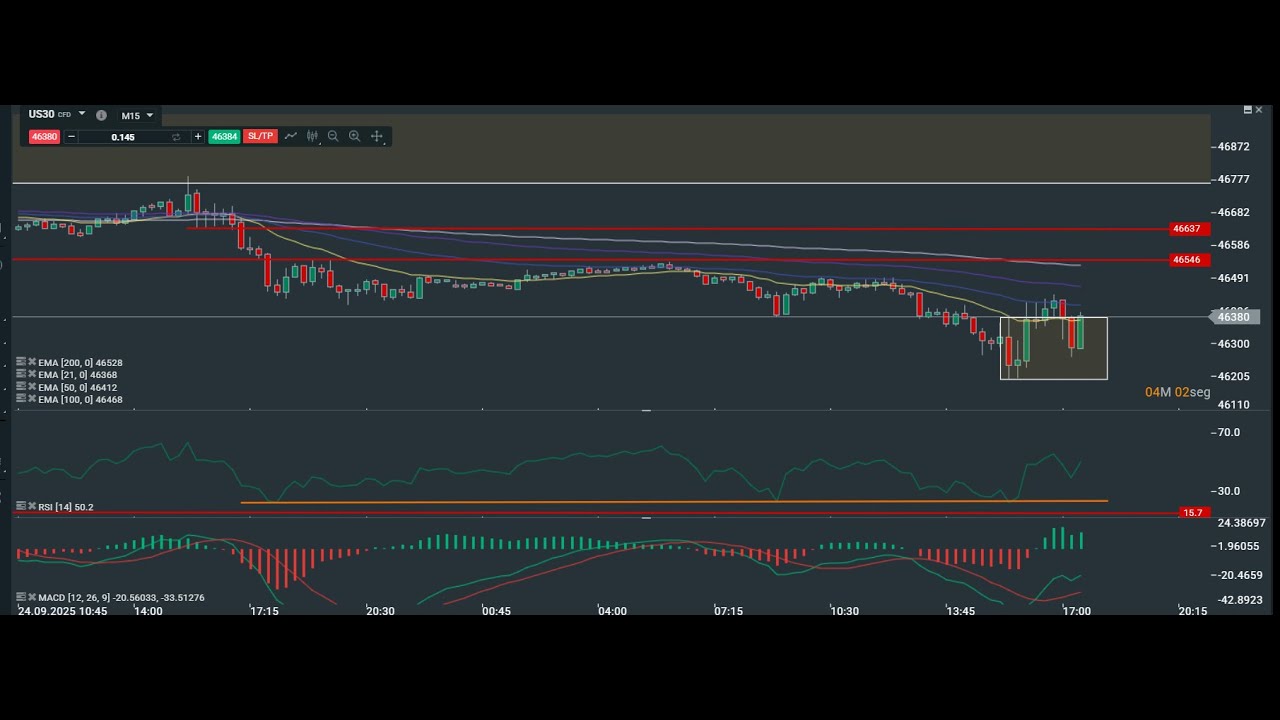The height and width of the screenshot is (720, 1280).
Task: Open settings for MACD [12, 26, 9] indicator
Action: click(21, 597)
